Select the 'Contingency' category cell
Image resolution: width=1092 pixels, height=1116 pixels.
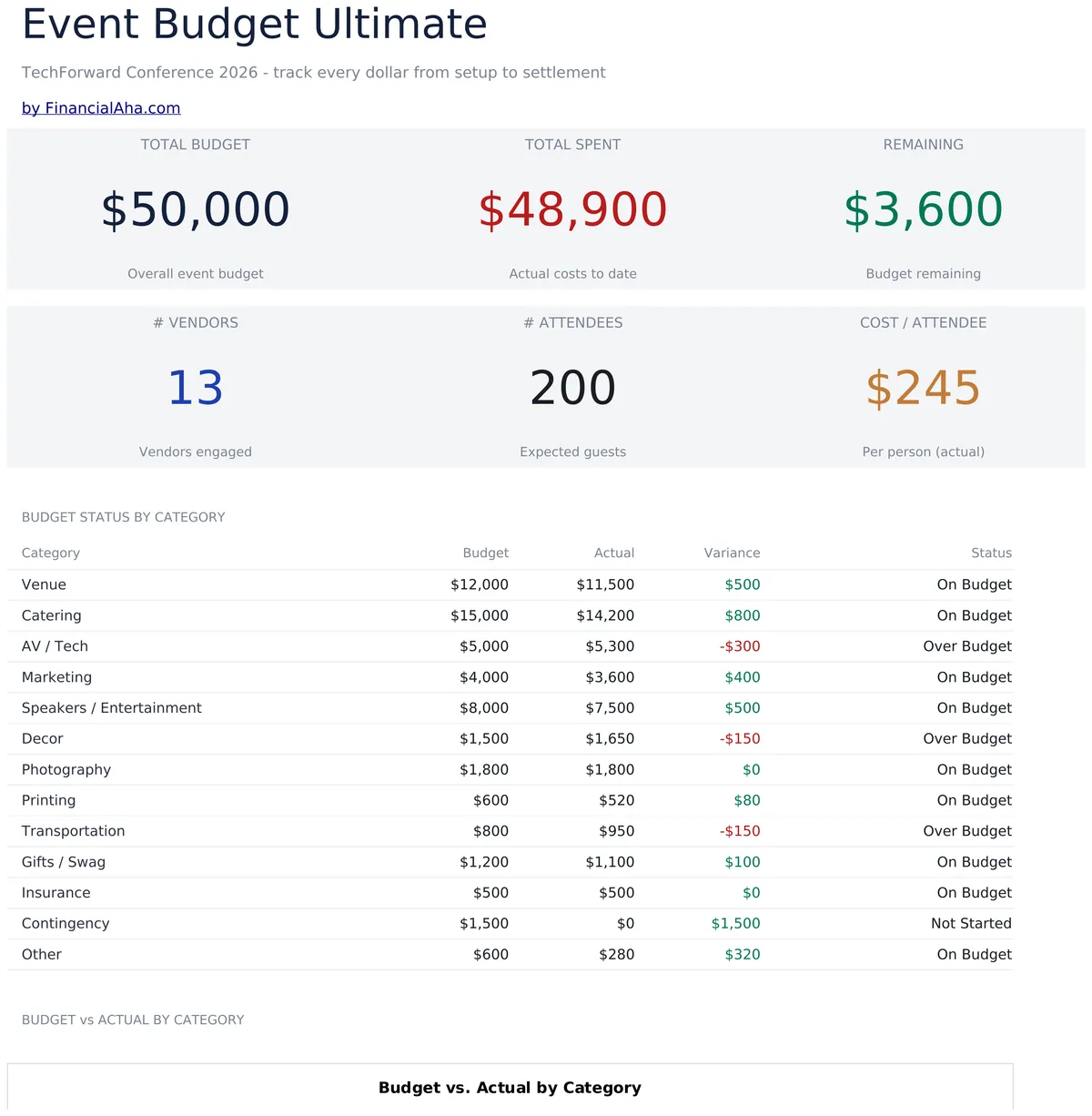tap(66, 924)
